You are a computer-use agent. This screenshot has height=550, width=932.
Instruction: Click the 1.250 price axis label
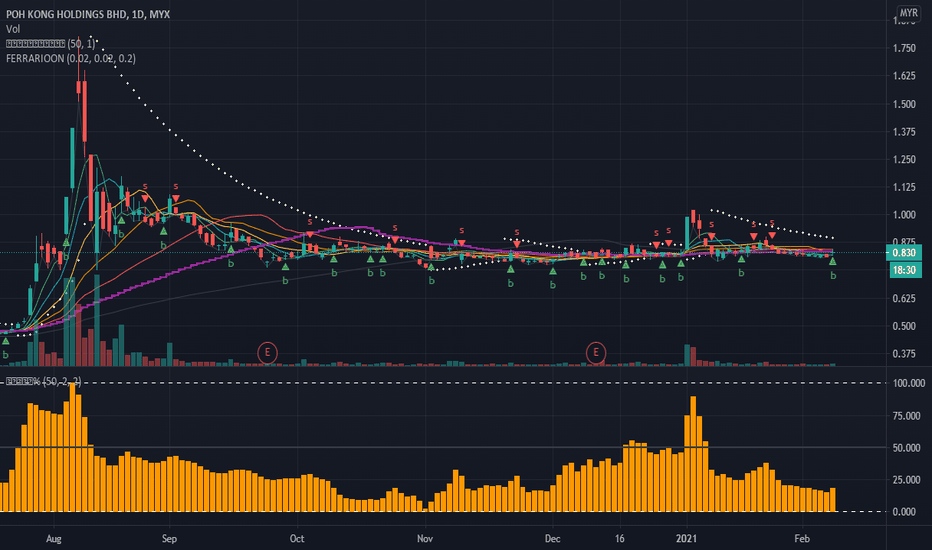pyautogui.click(x=904, y=159)
